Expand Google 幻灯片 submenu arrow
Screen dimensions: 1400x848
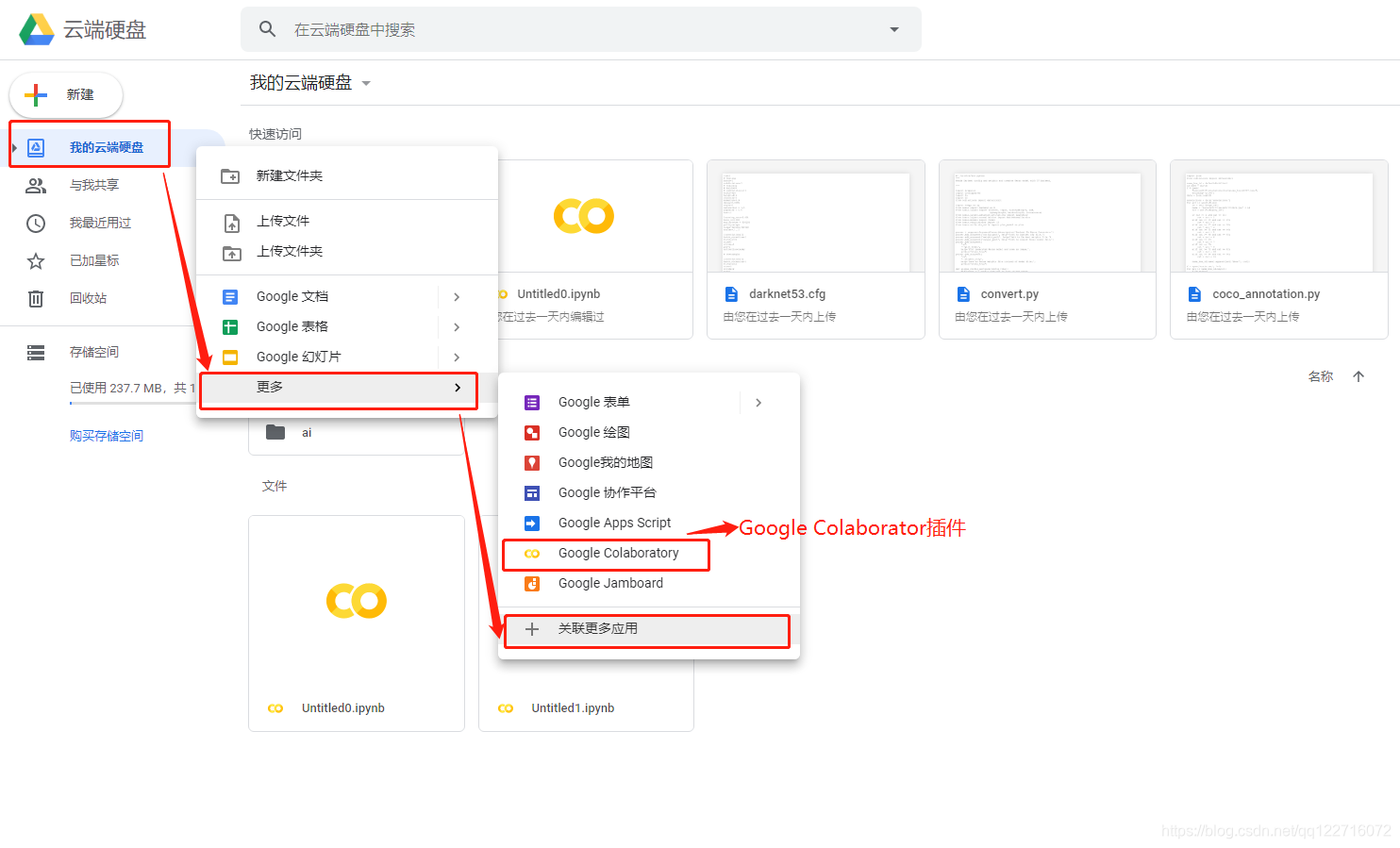click(x=457, y=357)
